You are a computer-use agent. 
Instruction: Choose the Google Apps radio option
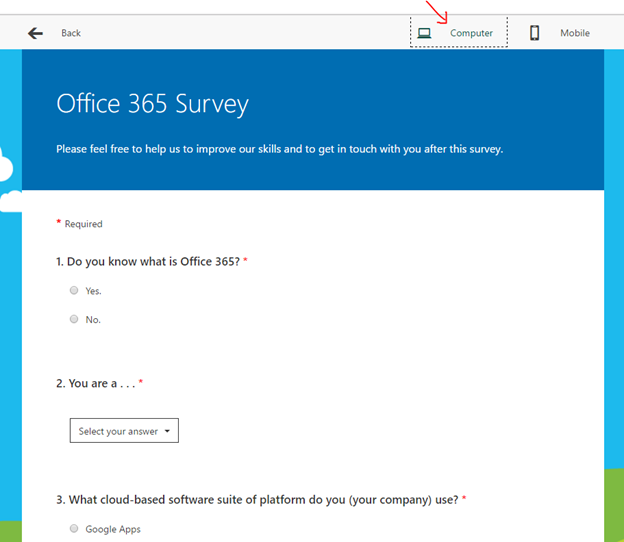(x=74, y=528)
